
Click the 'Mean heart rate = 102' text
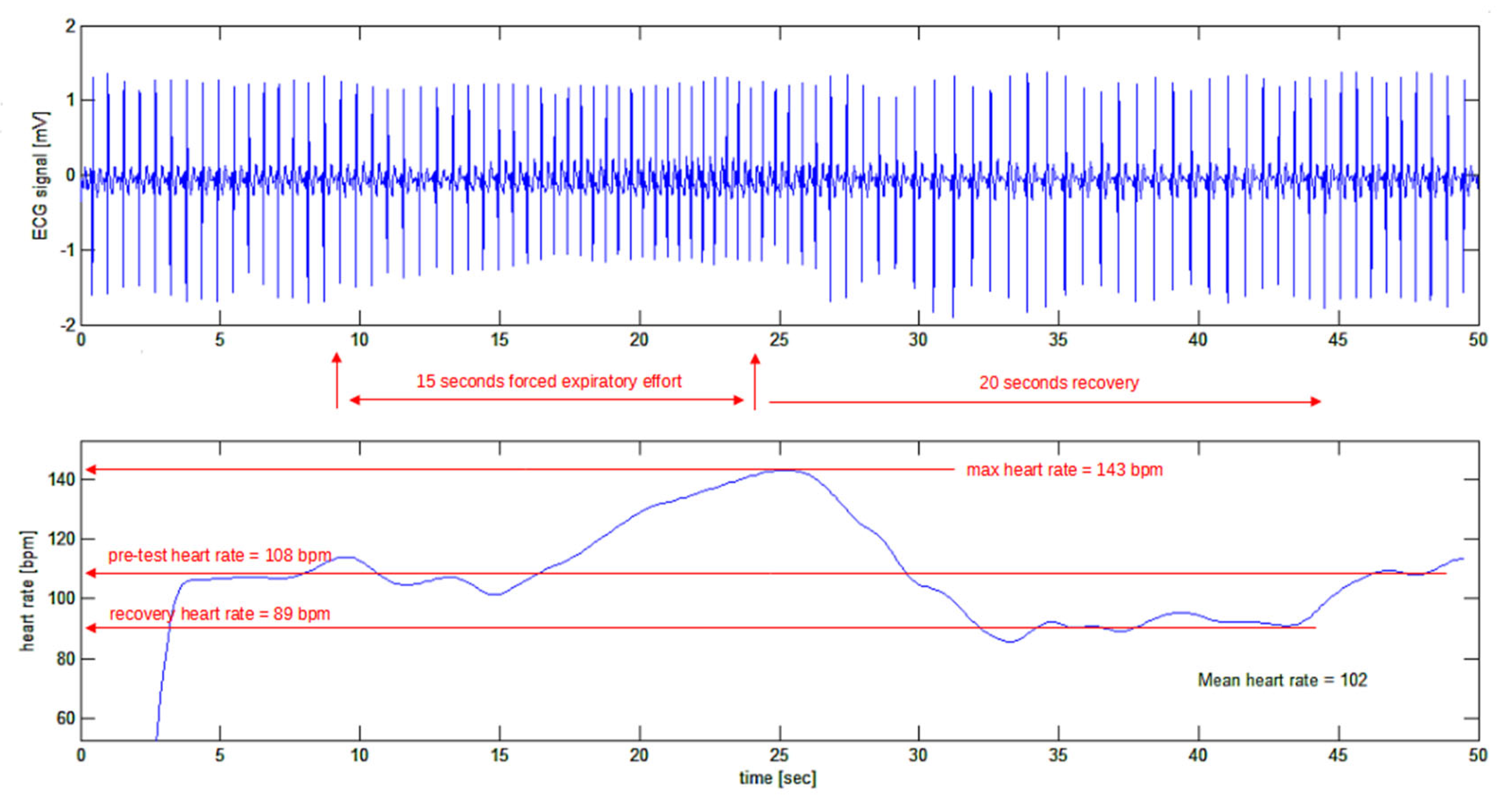[1282, 680]
